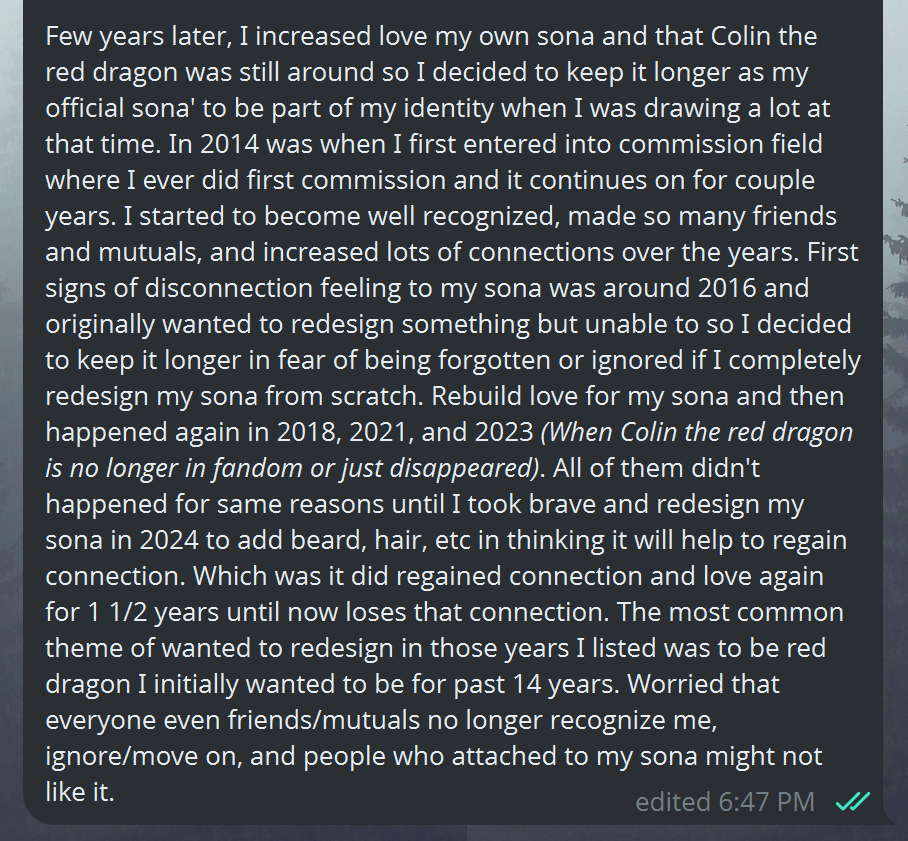Click the year "2014" in the message
The width and height of the screenshot is (908, 841).
pos(231,145)
